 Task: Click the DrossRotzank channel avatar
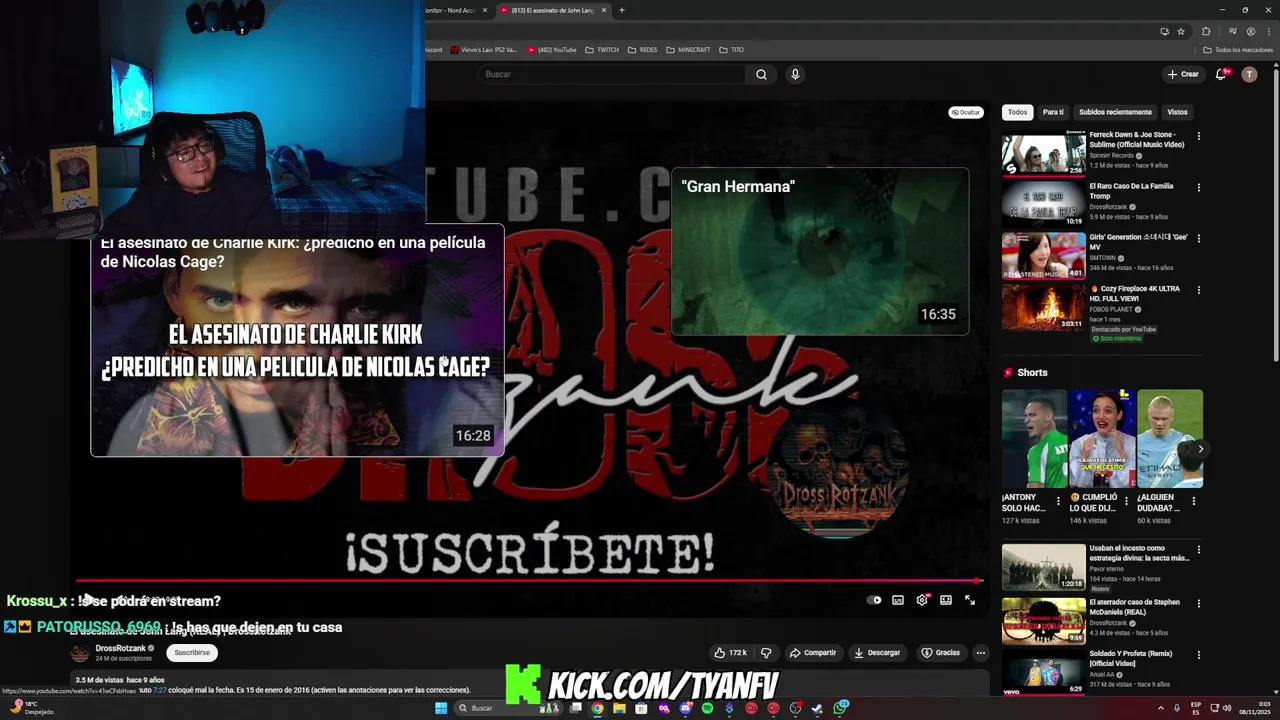click(80, 653)
